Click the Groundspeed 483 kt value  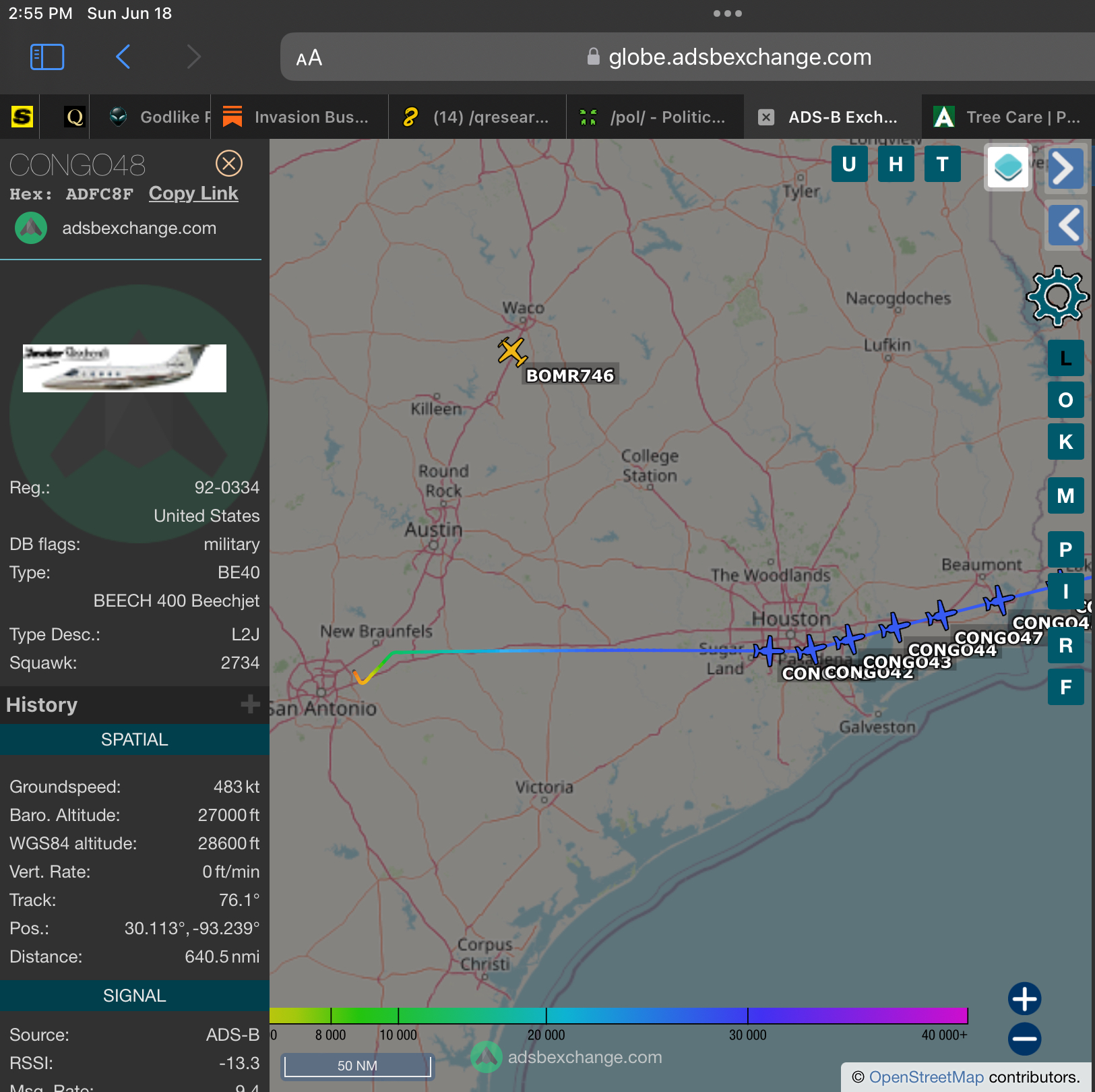click(237, 787)
